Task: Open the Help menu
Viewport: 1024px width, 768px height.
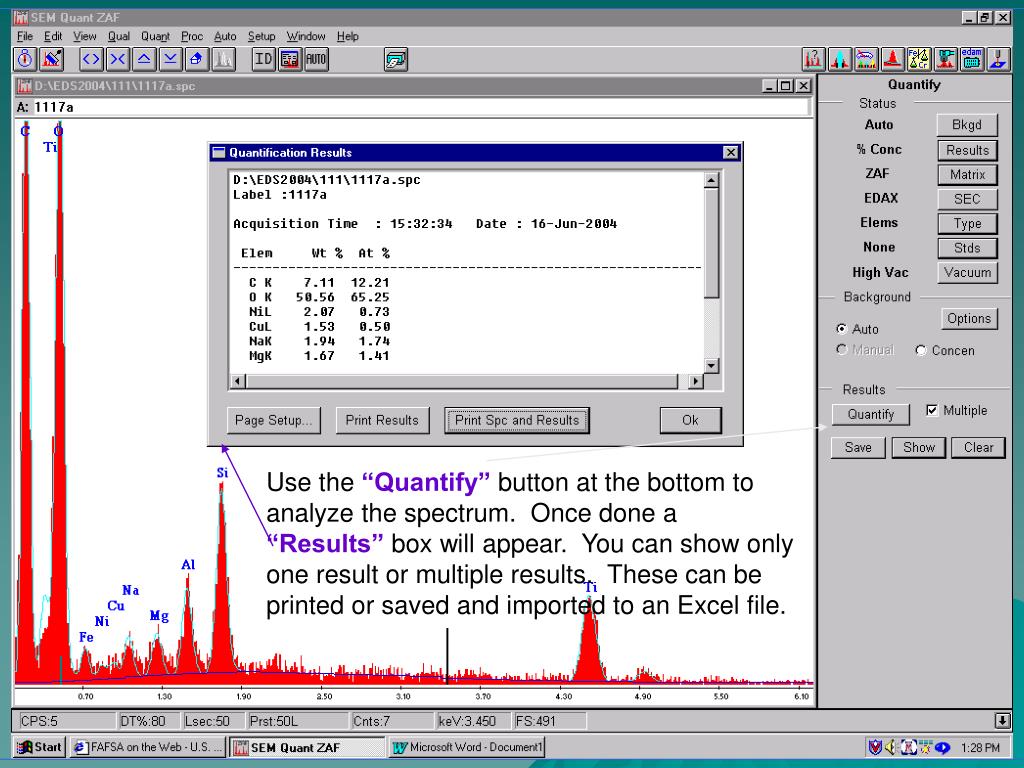Action: point(348,37)
